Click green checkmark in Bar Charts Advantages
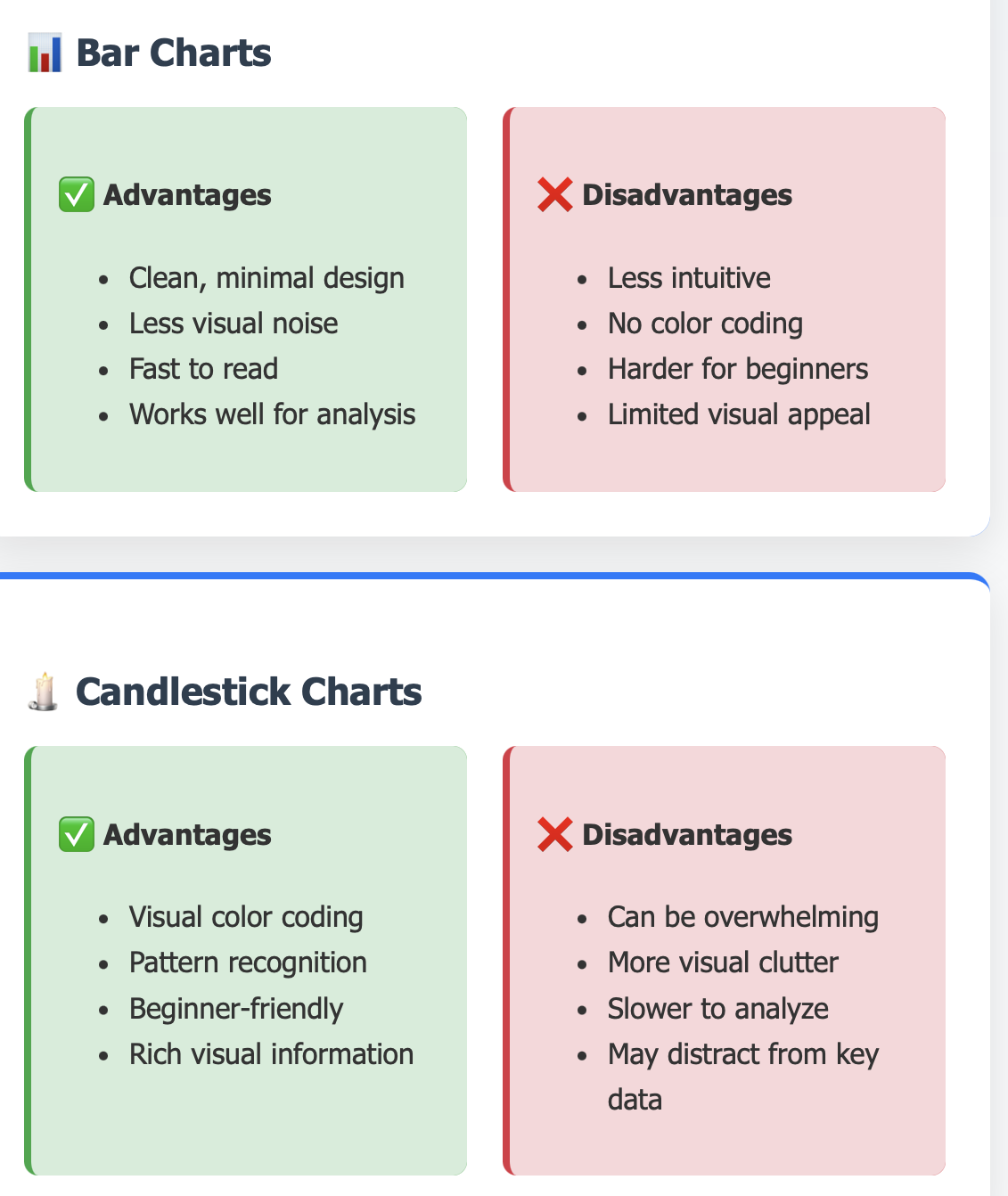Viewport: 1008px width, 1196px height. (77, 194)
